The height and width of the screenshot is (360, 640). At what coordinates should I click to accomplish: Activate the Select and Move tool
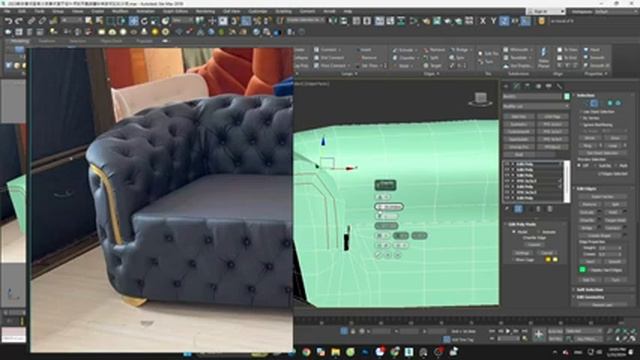pos(133,21)
